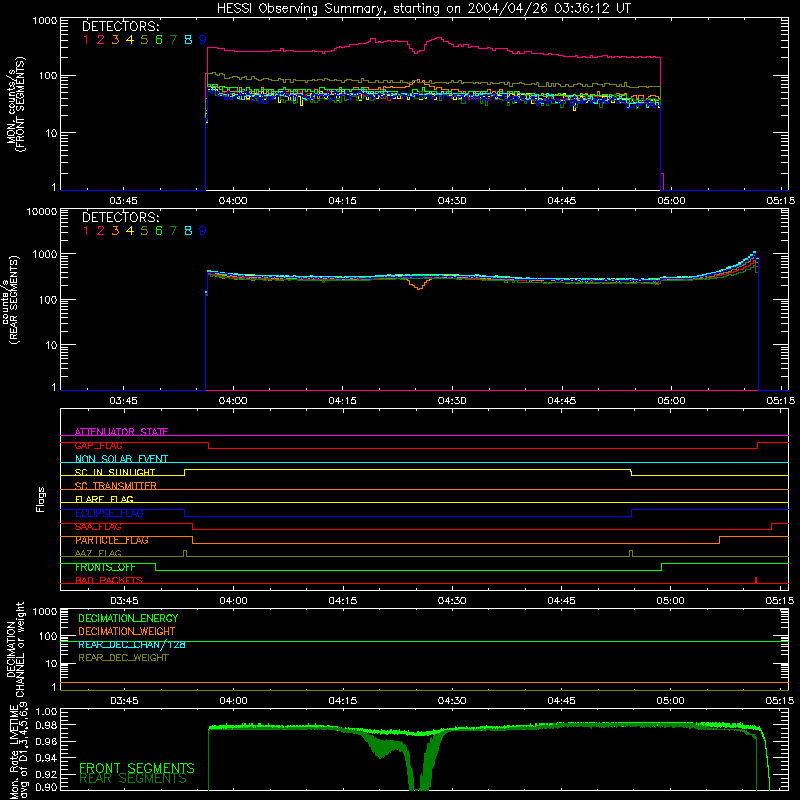The image size is (800, 800).
Task: Click the GAP_FLAG label
Action: click(x=98, y=445)
